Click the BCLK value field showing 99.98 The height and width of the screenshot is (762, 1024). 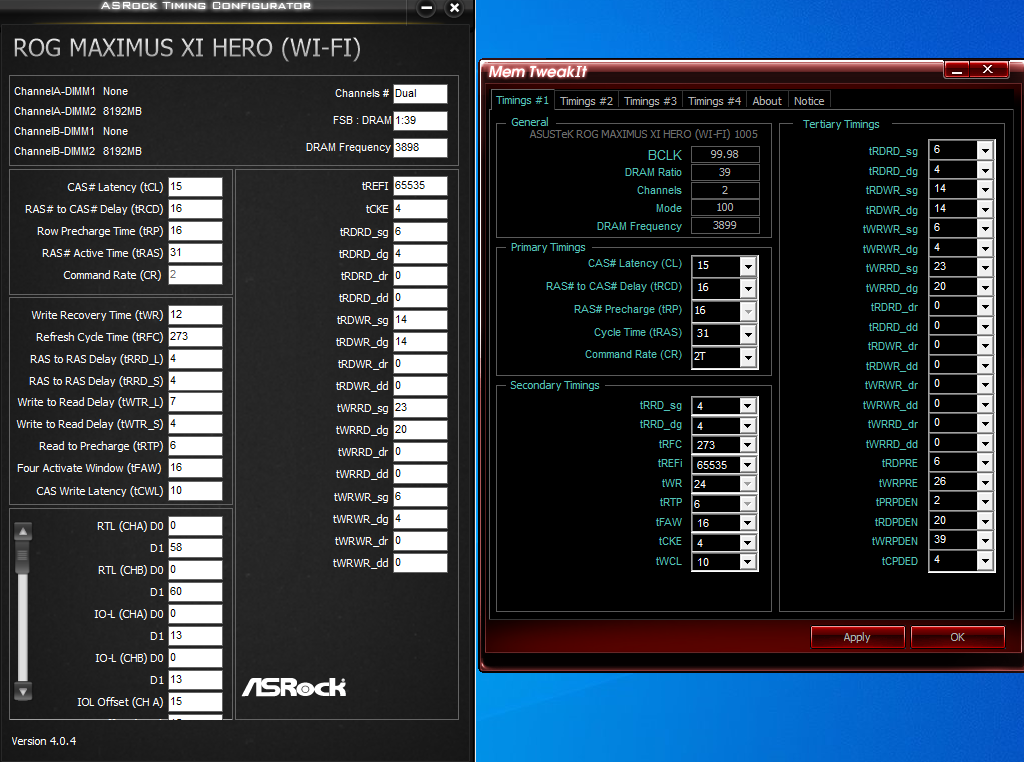click(725, 154)
